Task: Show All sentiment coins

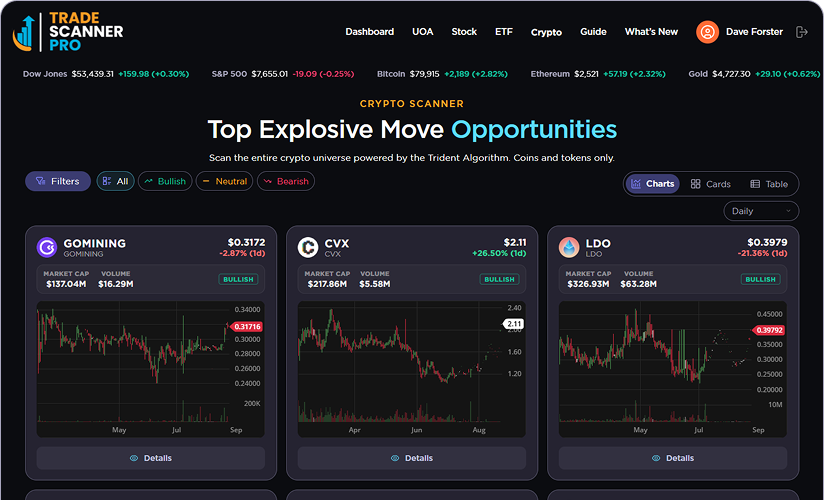Action: (116, 181)
